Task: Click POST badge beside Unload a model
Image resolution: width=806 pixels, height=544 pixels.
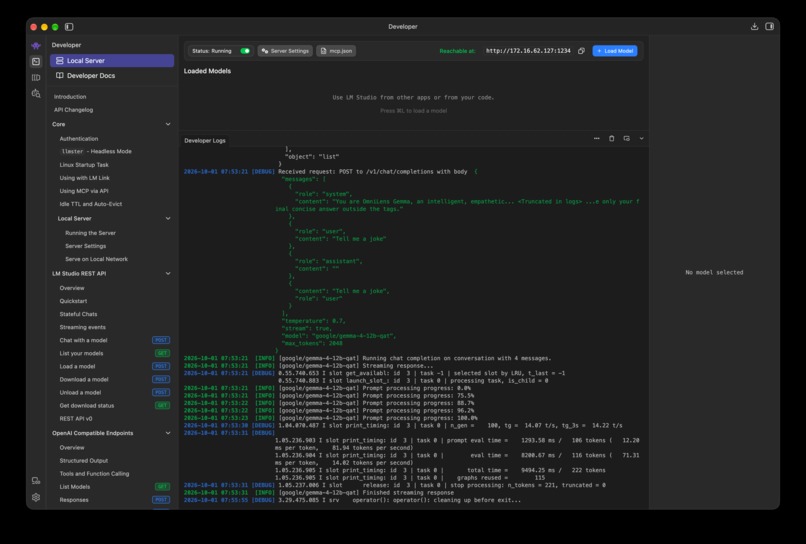Action: point(161,392)
